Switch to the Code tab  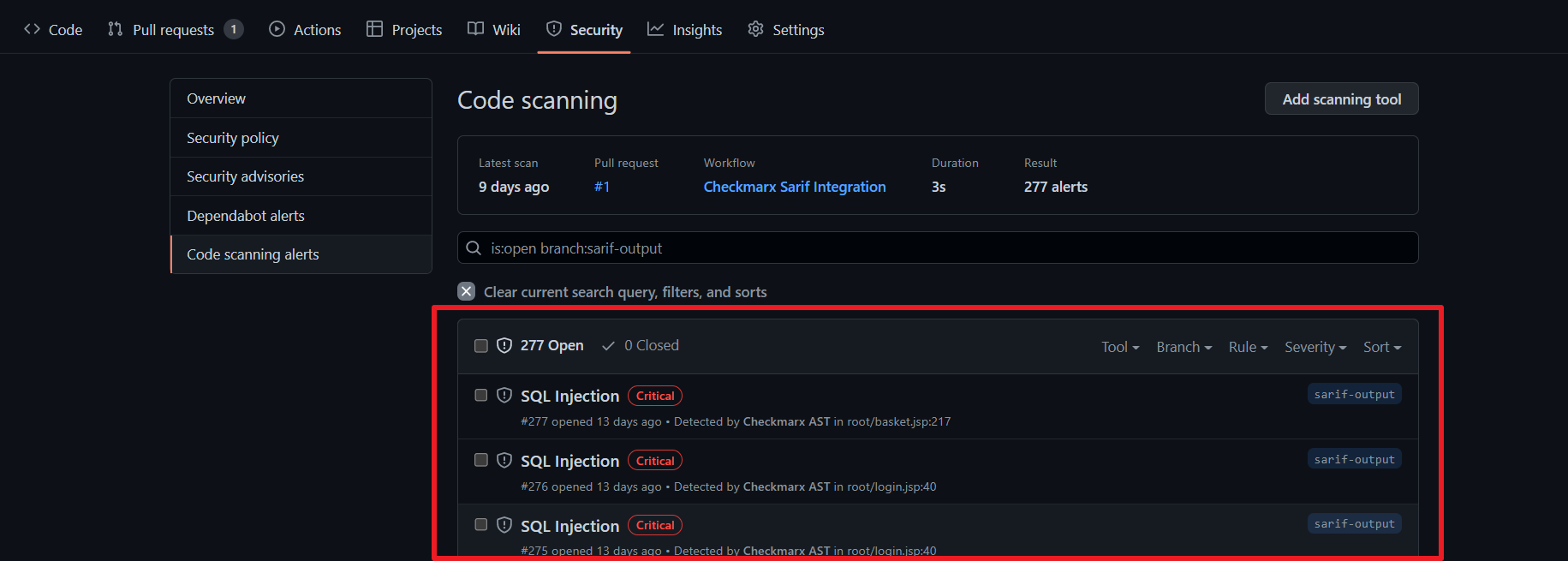(53, 29)
